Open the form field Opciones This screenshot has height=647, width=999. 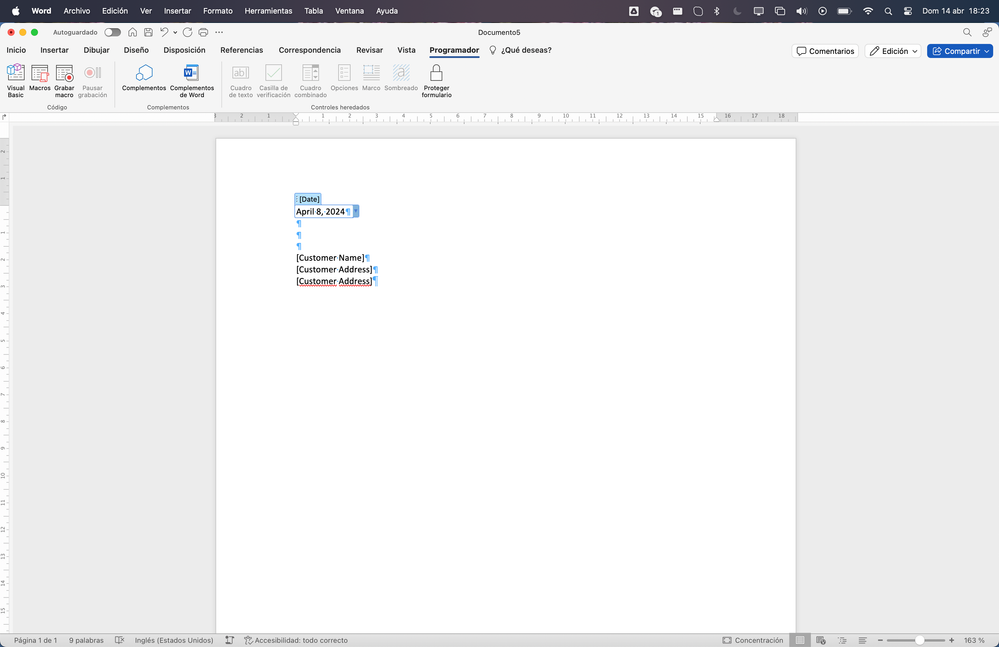tap(344, 78)
